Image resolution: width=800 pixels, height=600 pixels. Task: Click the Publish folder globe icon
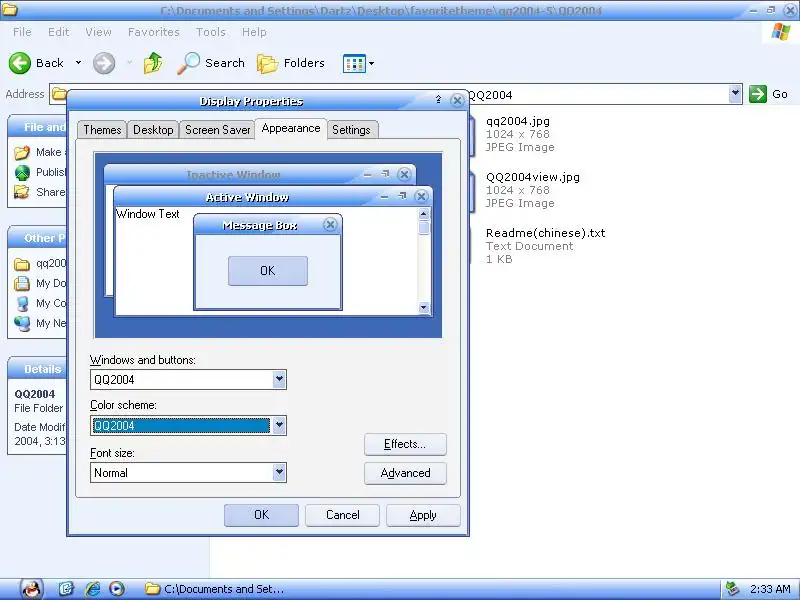pyautogui.click(x=22, y=172)
